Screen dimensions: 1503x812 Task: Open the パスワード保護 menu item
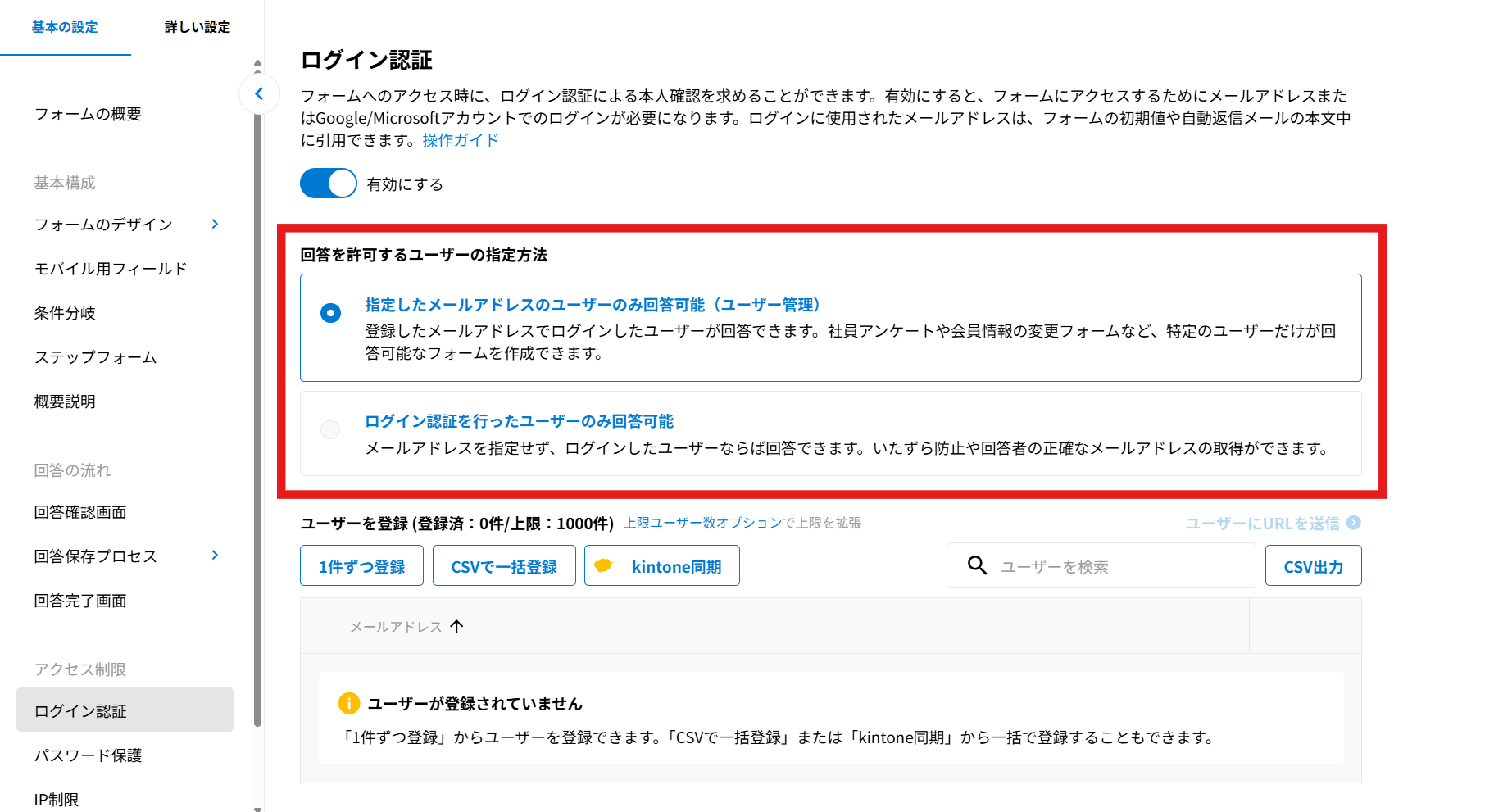tap(89, 755)
